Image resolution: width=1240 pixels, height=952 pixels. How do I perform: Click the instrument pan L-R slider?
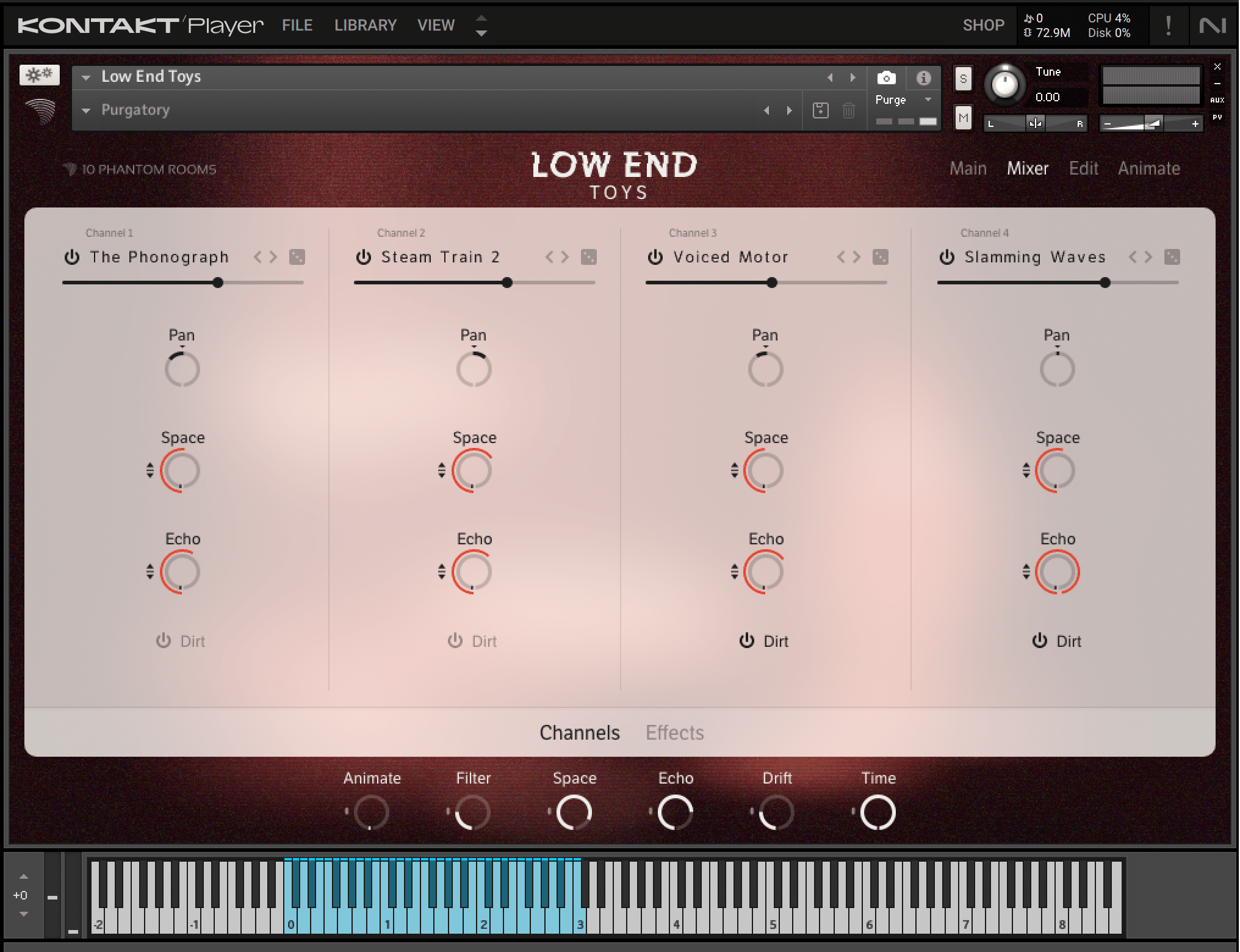coord(1035,124)
